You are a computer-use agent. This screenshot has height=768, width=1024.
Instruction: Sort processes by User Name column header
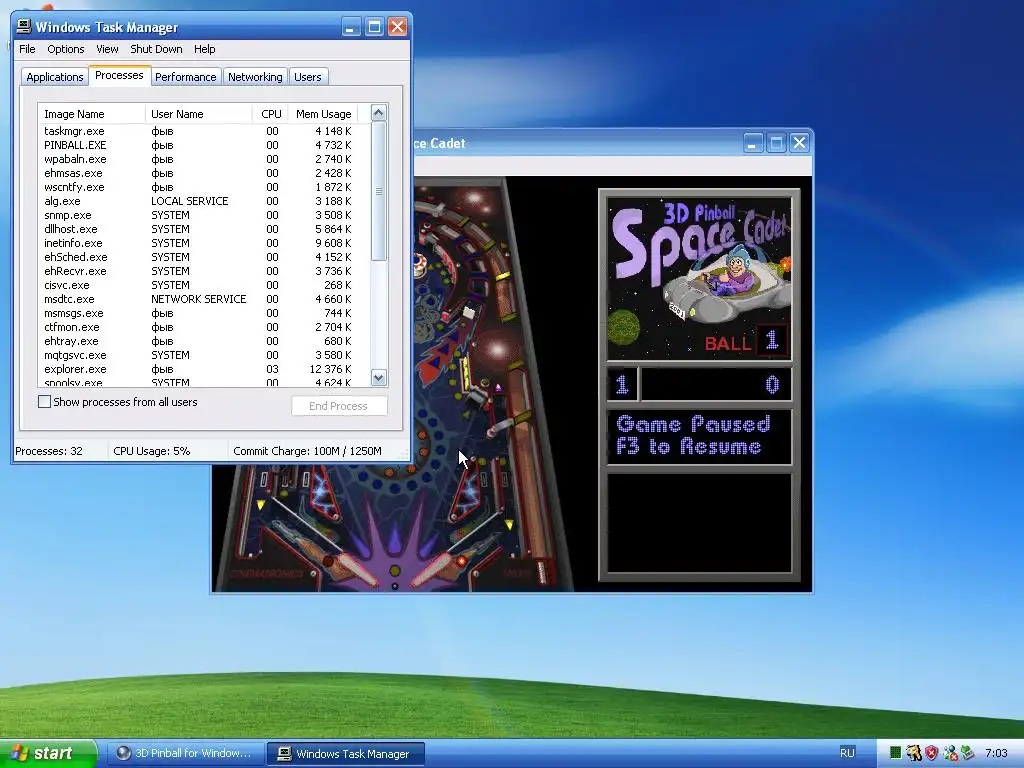tap(199, 114)
